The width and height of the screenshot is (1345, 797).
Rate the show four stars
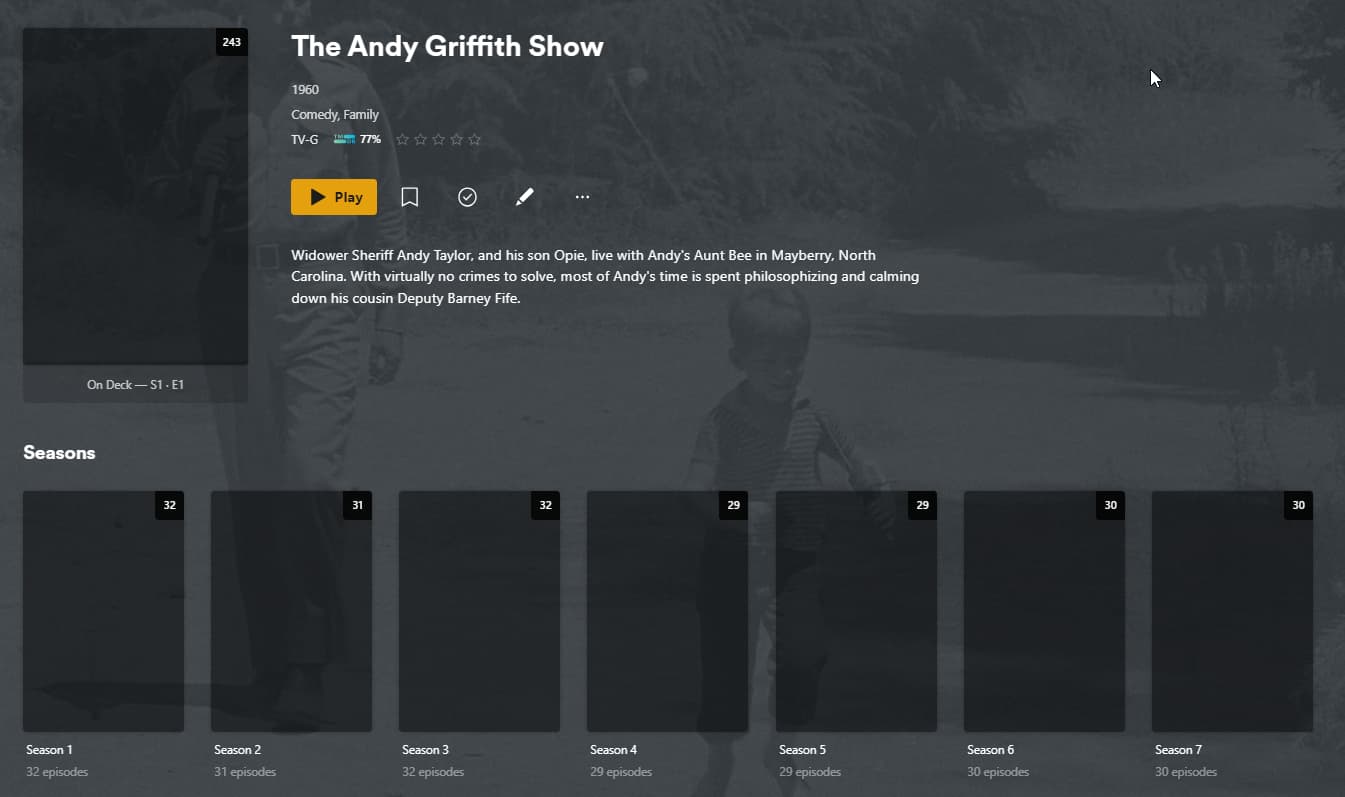(456, 140)
